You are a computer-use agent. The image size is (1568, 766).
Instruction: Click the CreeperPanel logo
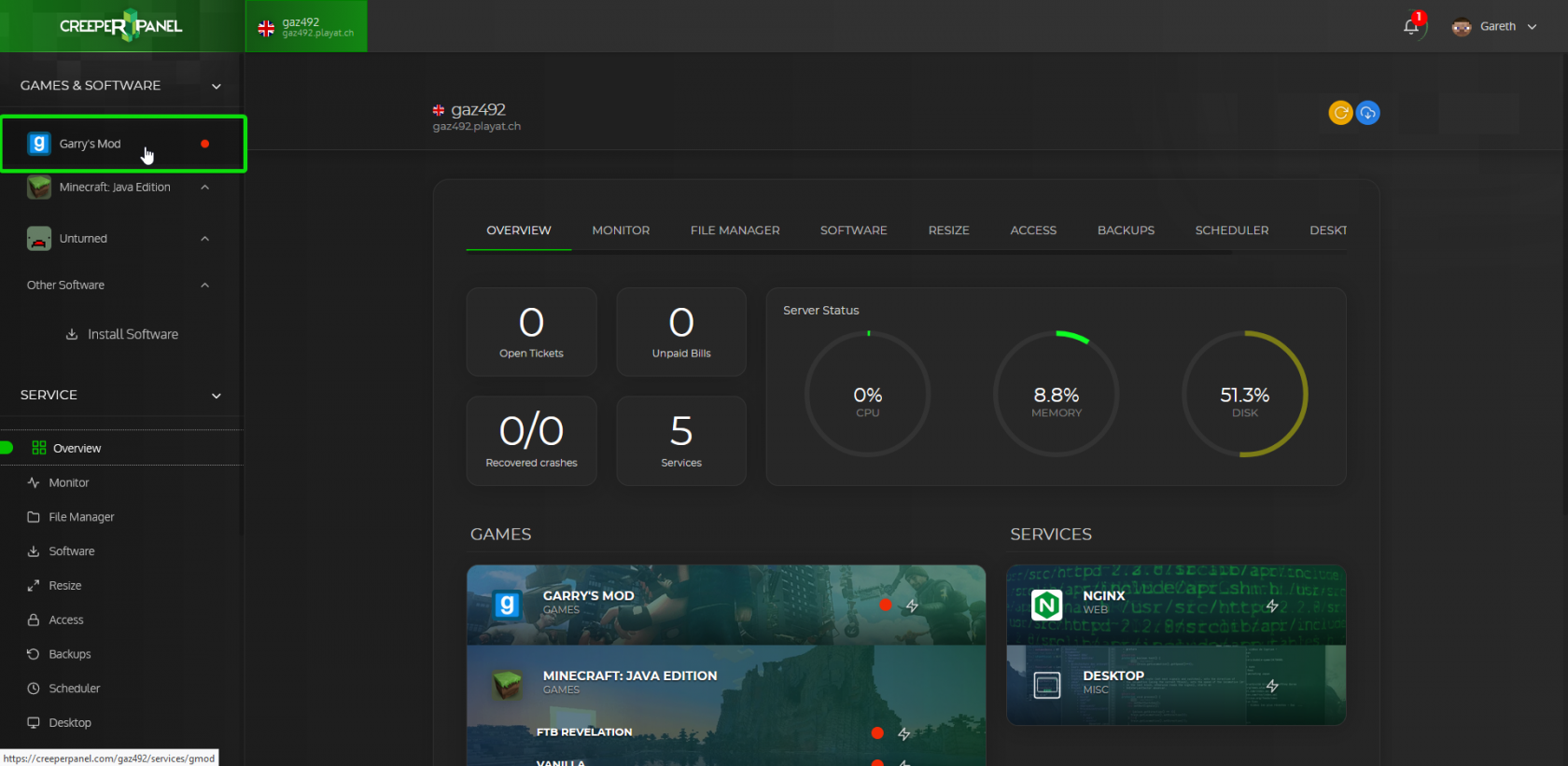click(120, 26)
